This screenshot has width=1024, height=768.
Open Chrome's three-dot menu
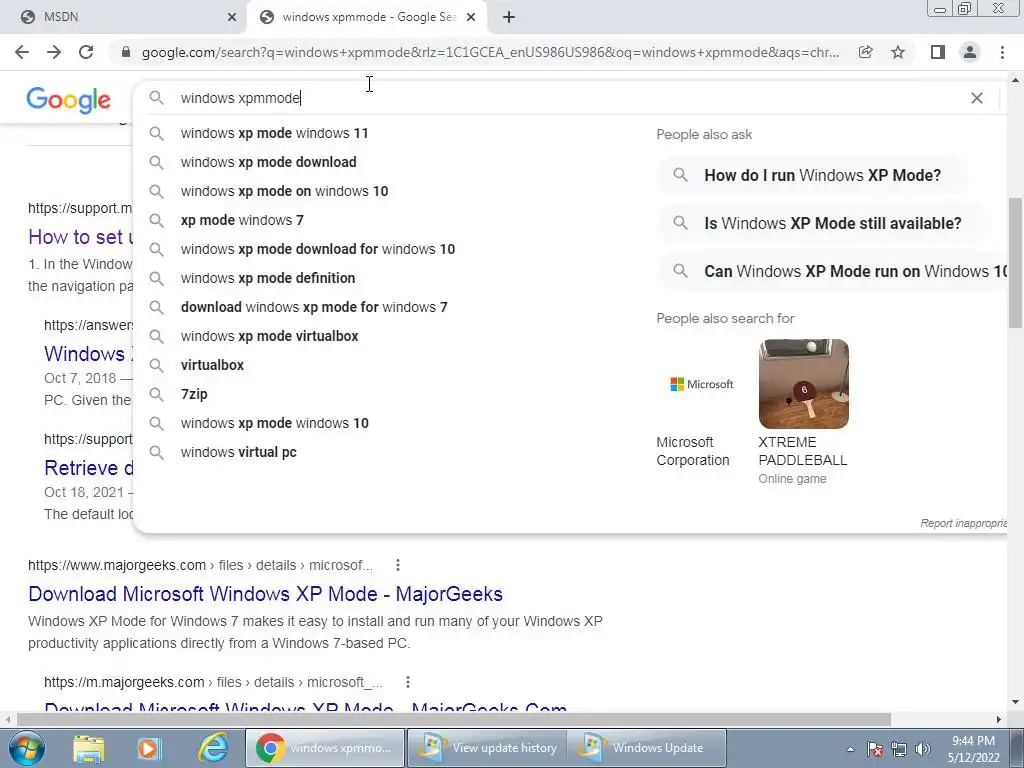click(x=1002, y=52)
